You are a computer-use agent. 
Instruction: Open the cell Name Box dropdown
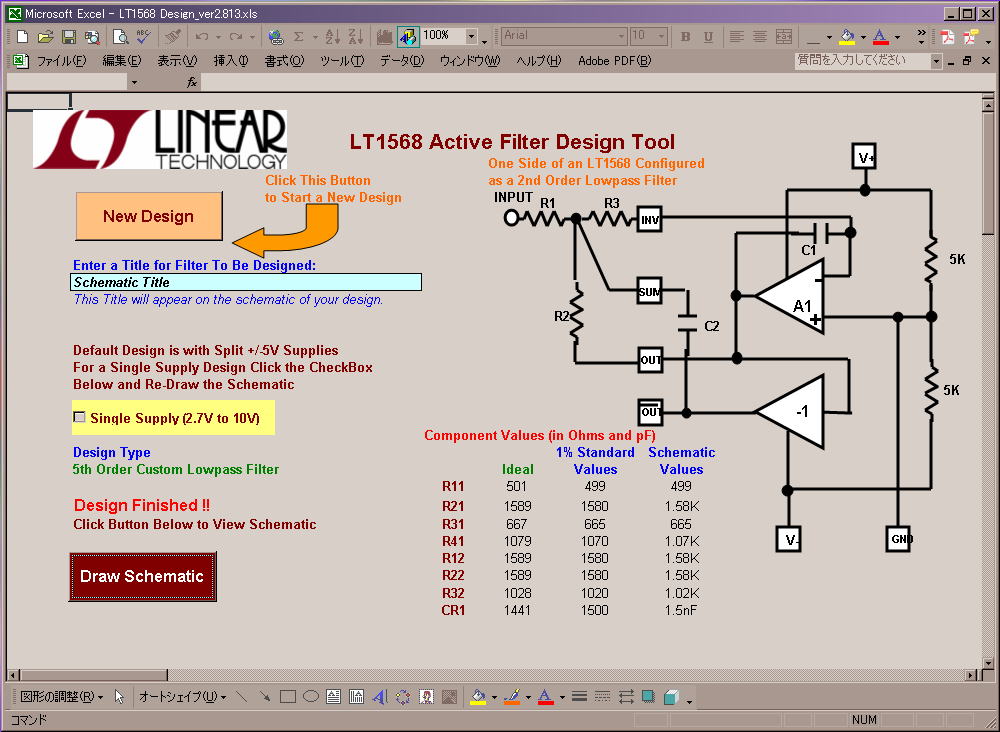pos(134,82)
